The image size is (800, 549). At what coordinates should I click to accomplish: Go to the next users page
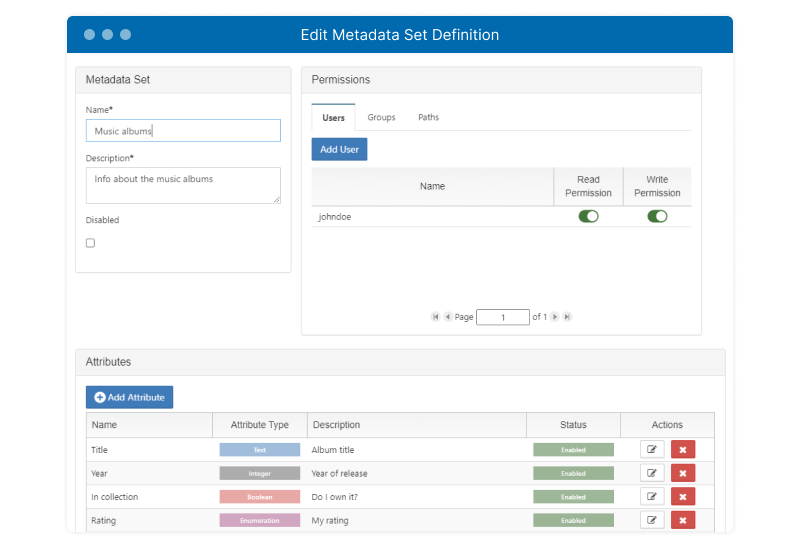coord(555,317)
